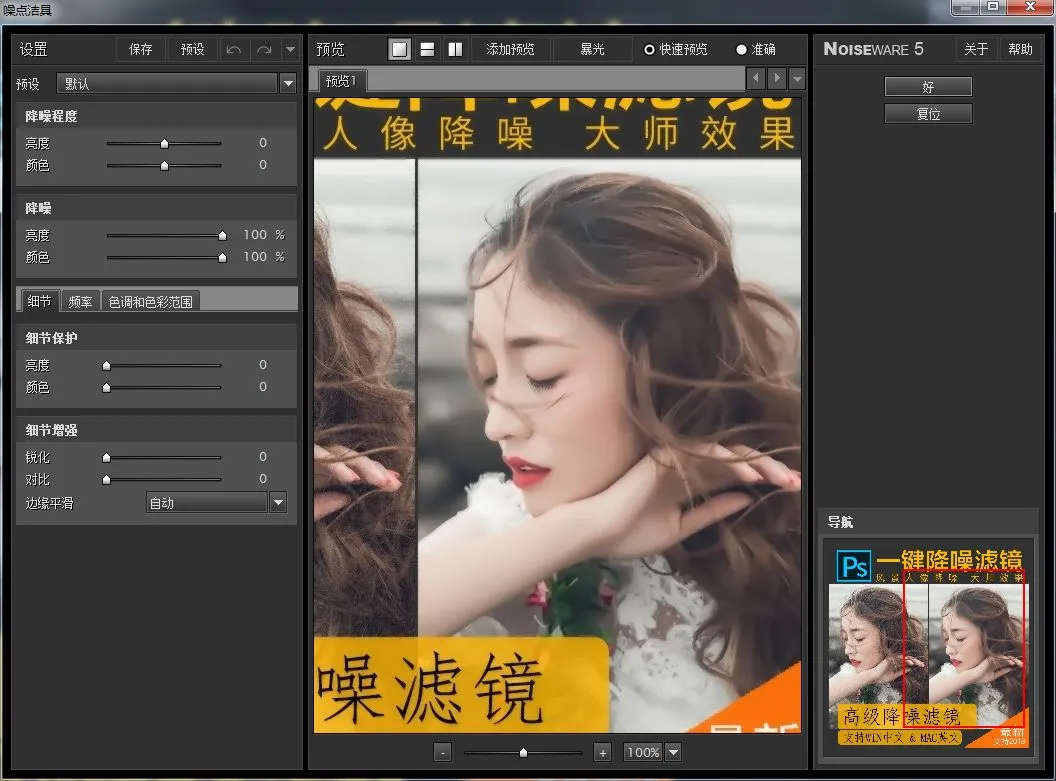
Task: Select the 准确 radio option
Action: tap(741, 49)
